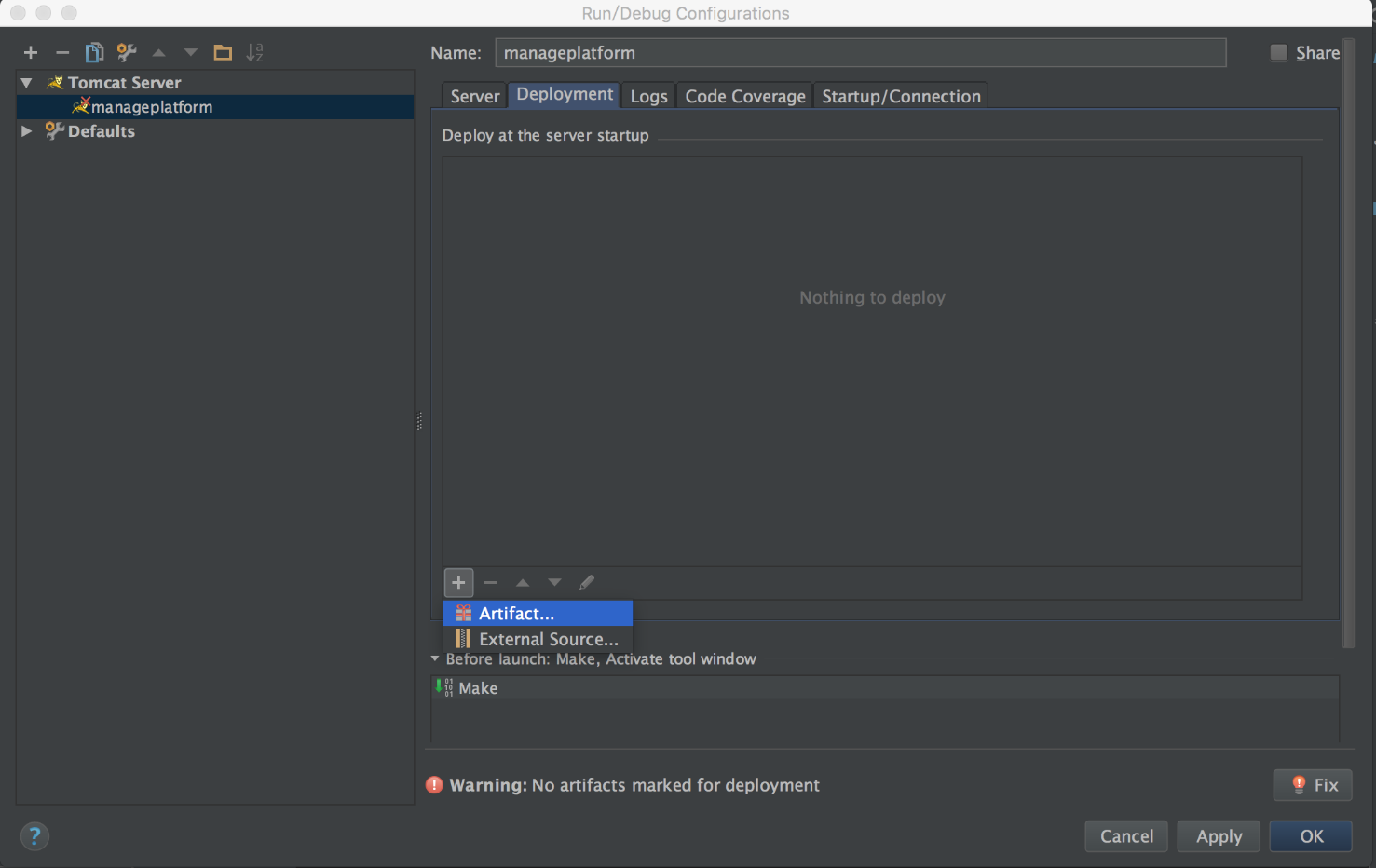Create a new configuration folder
This screenshot has width=1376, height=868.
[223, 53]
